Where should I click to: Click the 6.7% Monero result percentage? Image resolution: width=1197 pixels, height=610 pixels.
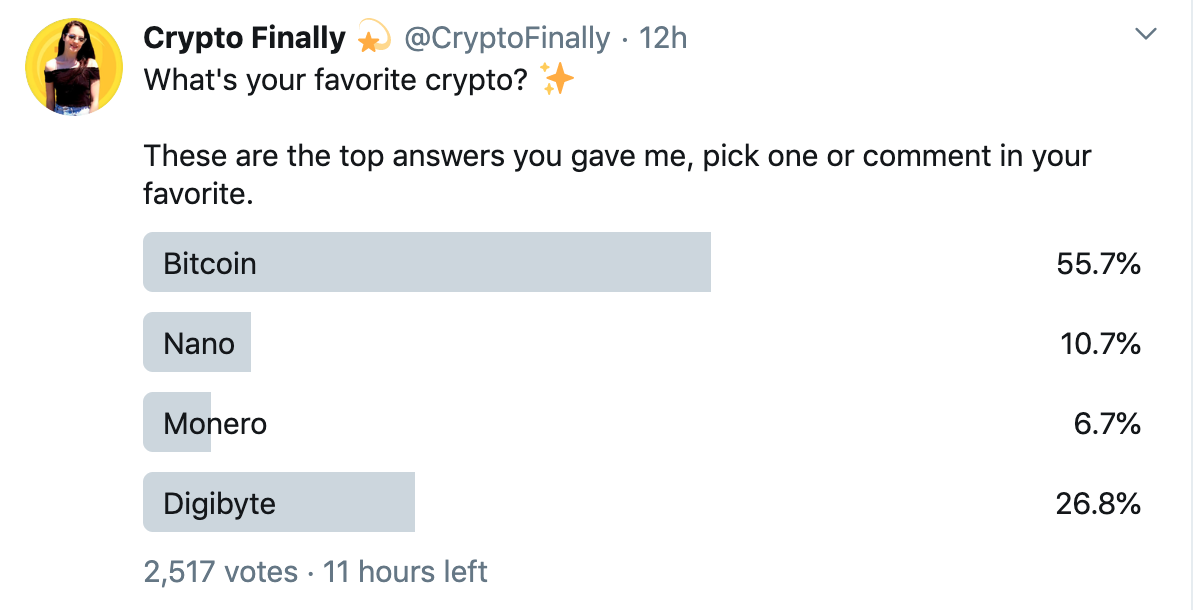coord(1107,424)
